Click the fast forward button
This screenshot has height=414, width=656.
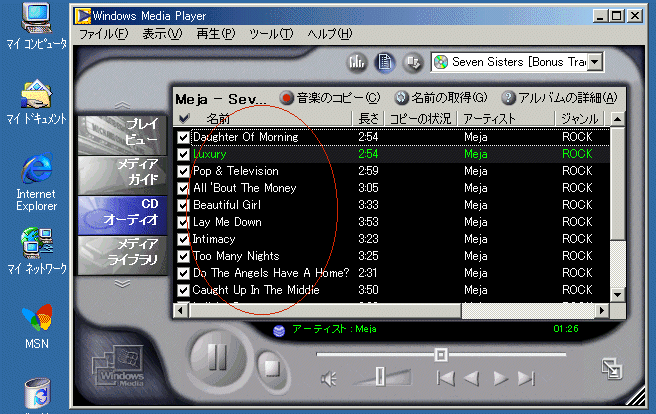pyautogui.click(x=500, y=378)
